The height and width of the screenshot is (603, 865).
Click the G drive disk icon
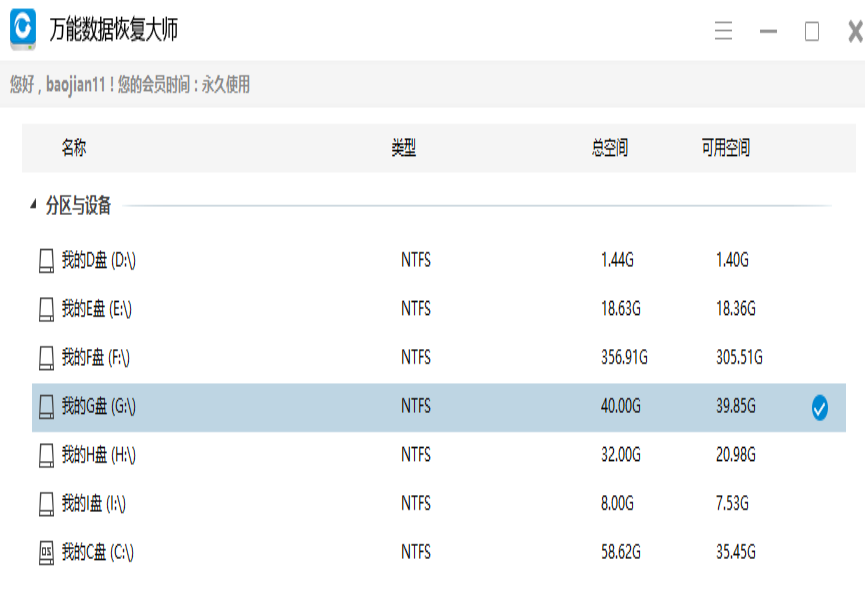tap(46, 407)
